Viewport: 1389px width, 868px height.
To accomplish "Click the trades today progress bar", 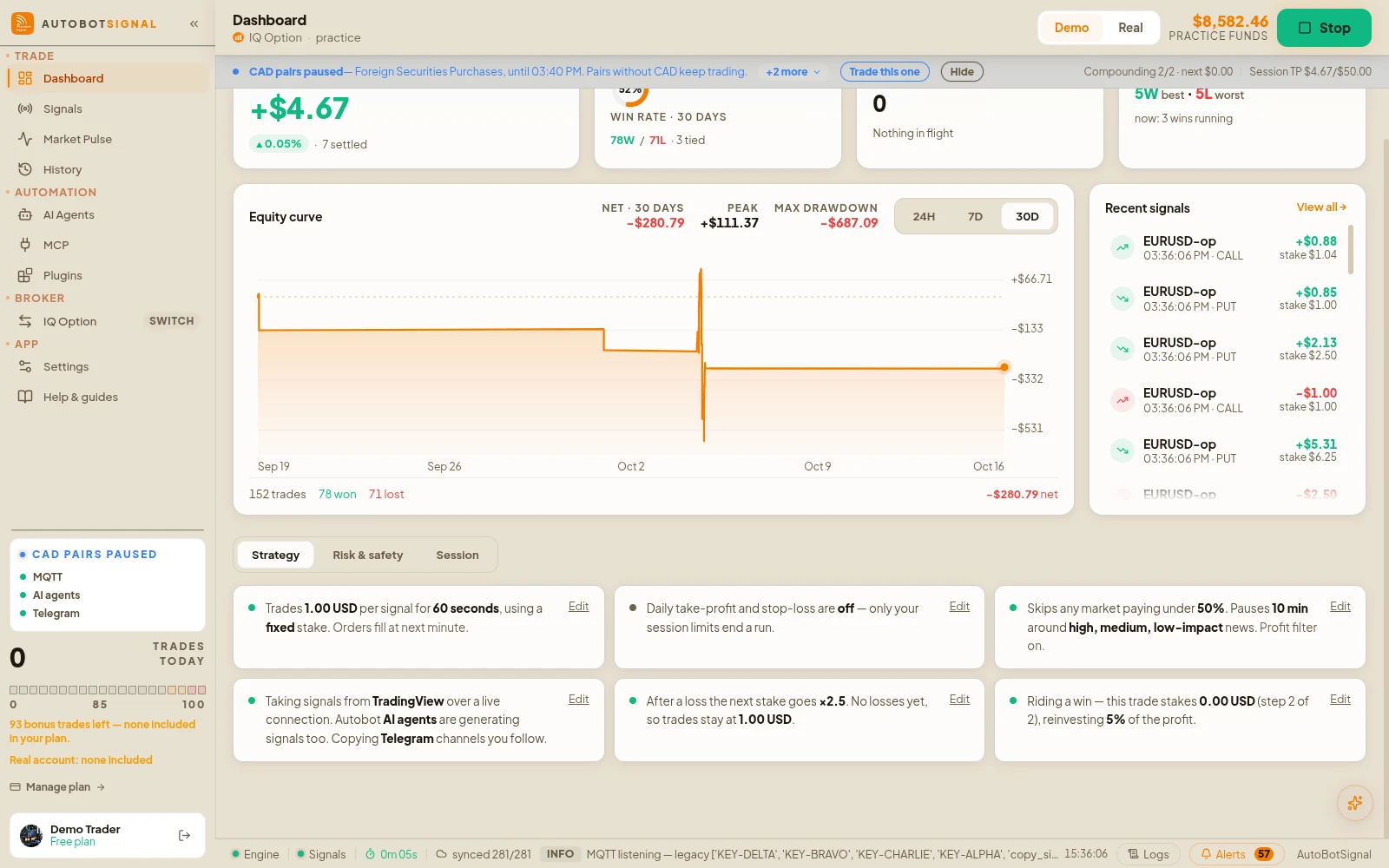I will [x=107, y=690].
